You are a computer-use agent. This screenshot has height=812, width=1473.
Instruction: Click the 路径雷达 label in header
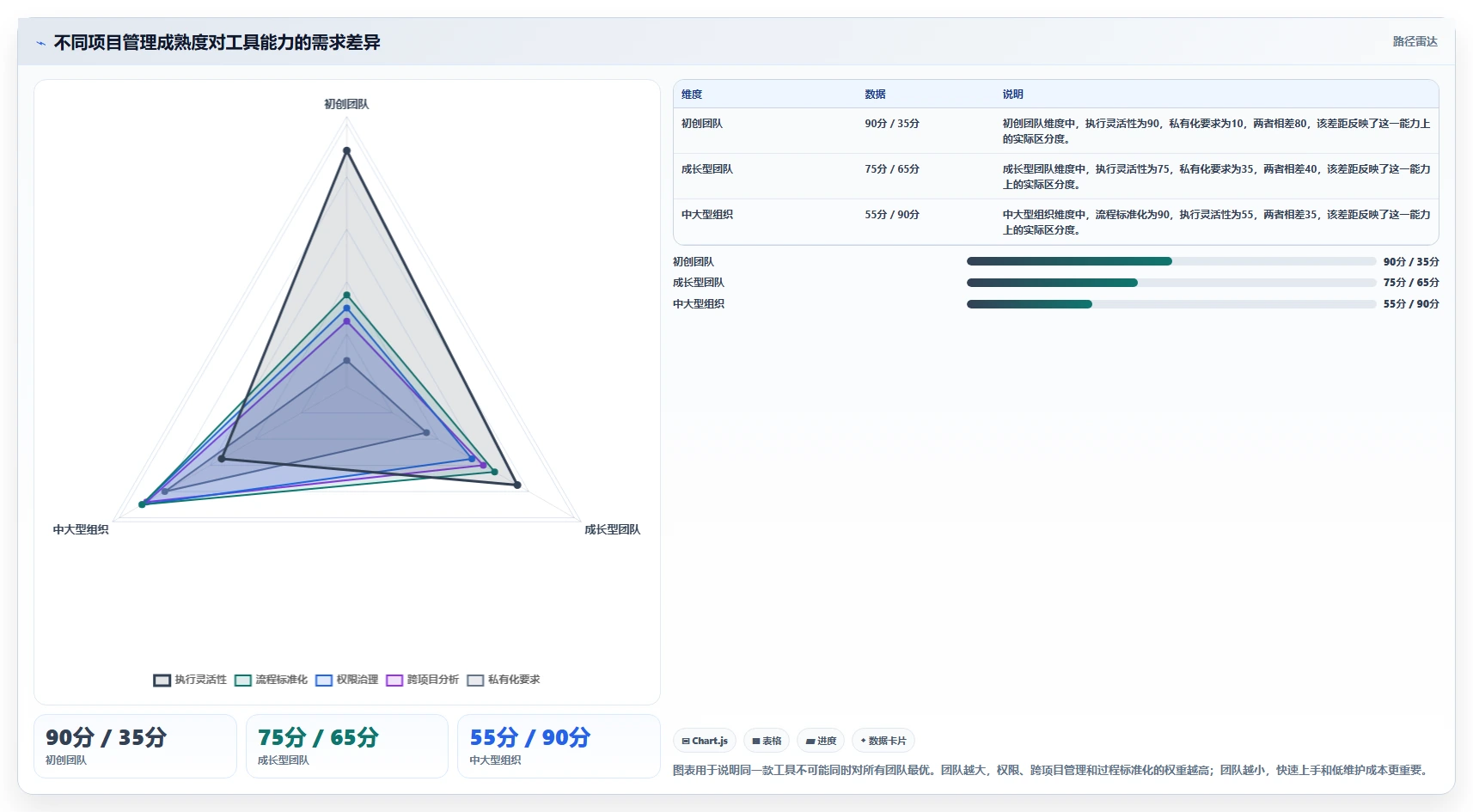(x=1415, y=41)
